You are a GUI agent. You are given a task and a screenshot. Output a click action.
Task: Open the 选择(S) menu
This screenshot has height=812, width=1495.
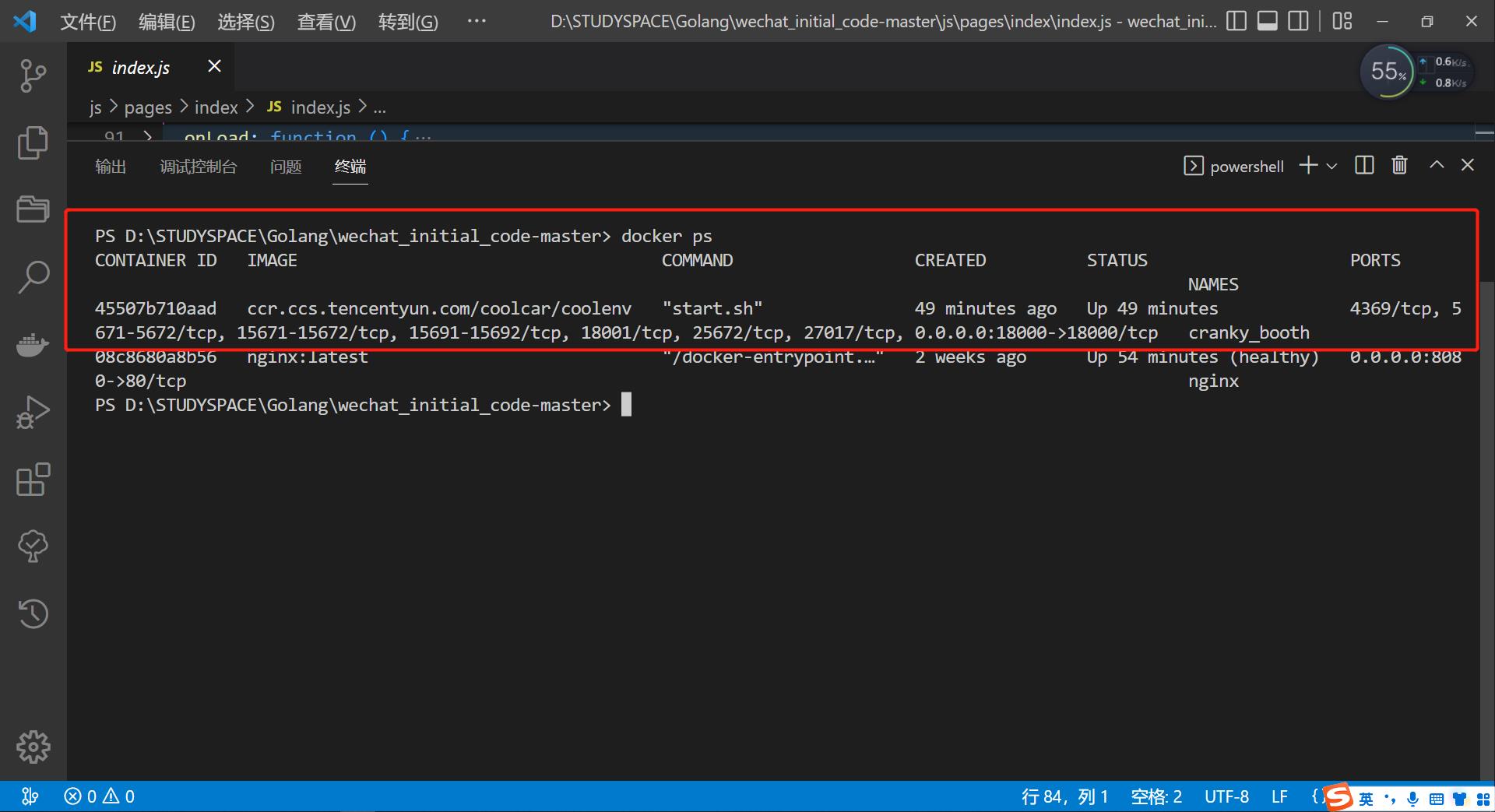coord(246,22)
